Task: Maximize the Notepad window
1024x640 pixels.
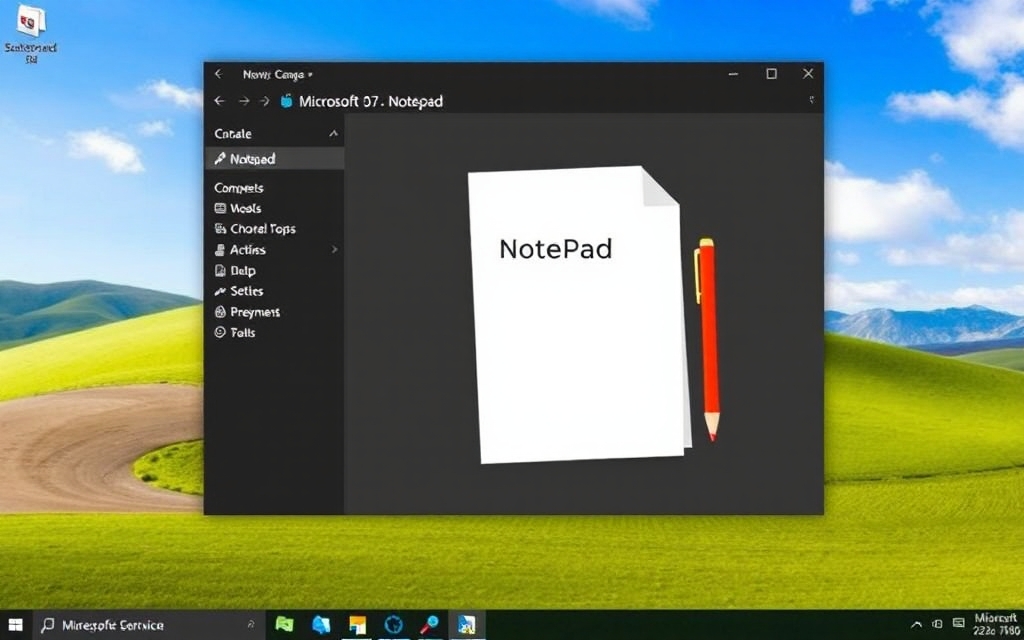Action: 771,74
